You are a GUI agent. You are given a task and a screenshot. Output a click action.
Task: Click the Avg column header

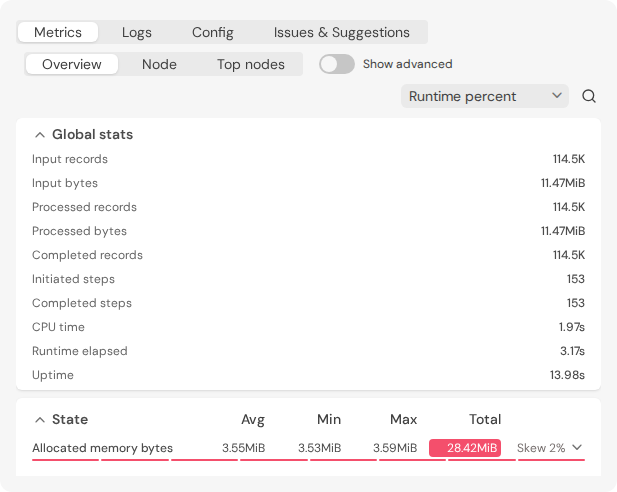(x=253, y=420)
